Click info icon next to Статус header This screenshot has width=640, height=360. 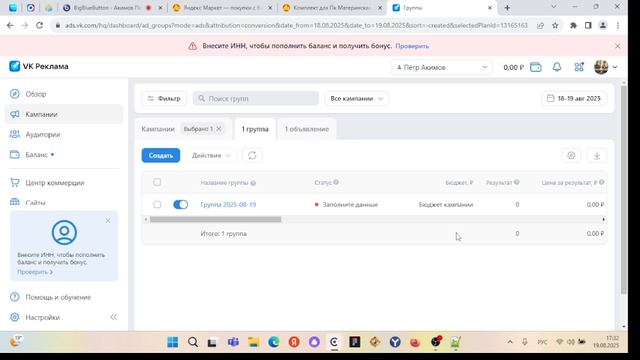point(336,182)
